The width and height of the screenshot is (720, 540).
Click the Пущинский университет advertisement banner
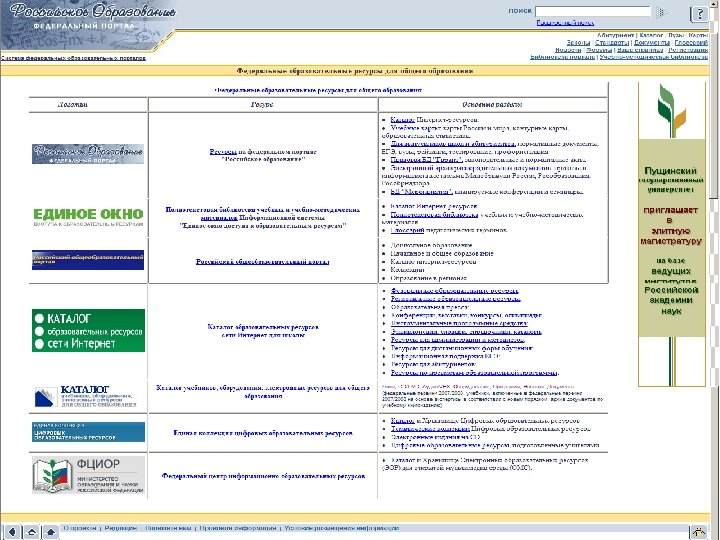[x=672, y=234]
